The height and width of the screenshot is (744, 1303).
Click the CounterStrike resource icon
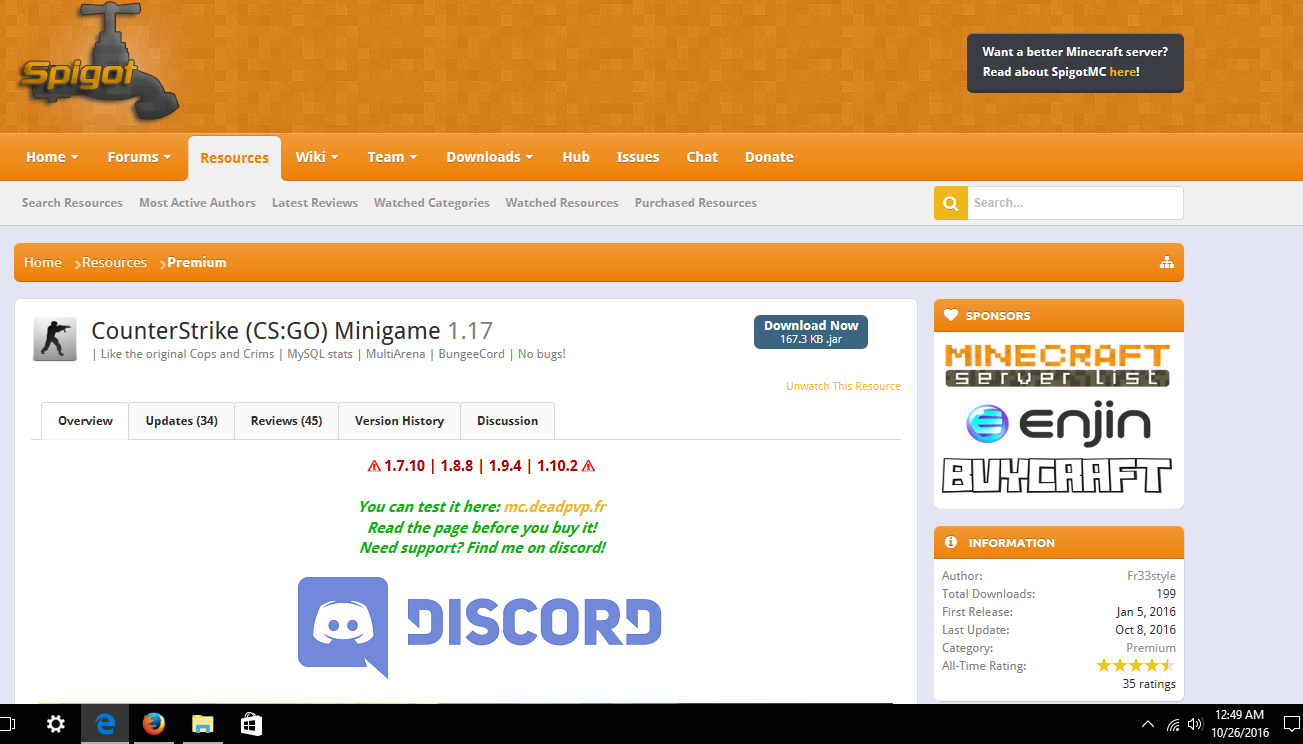[x=54, y=339]
